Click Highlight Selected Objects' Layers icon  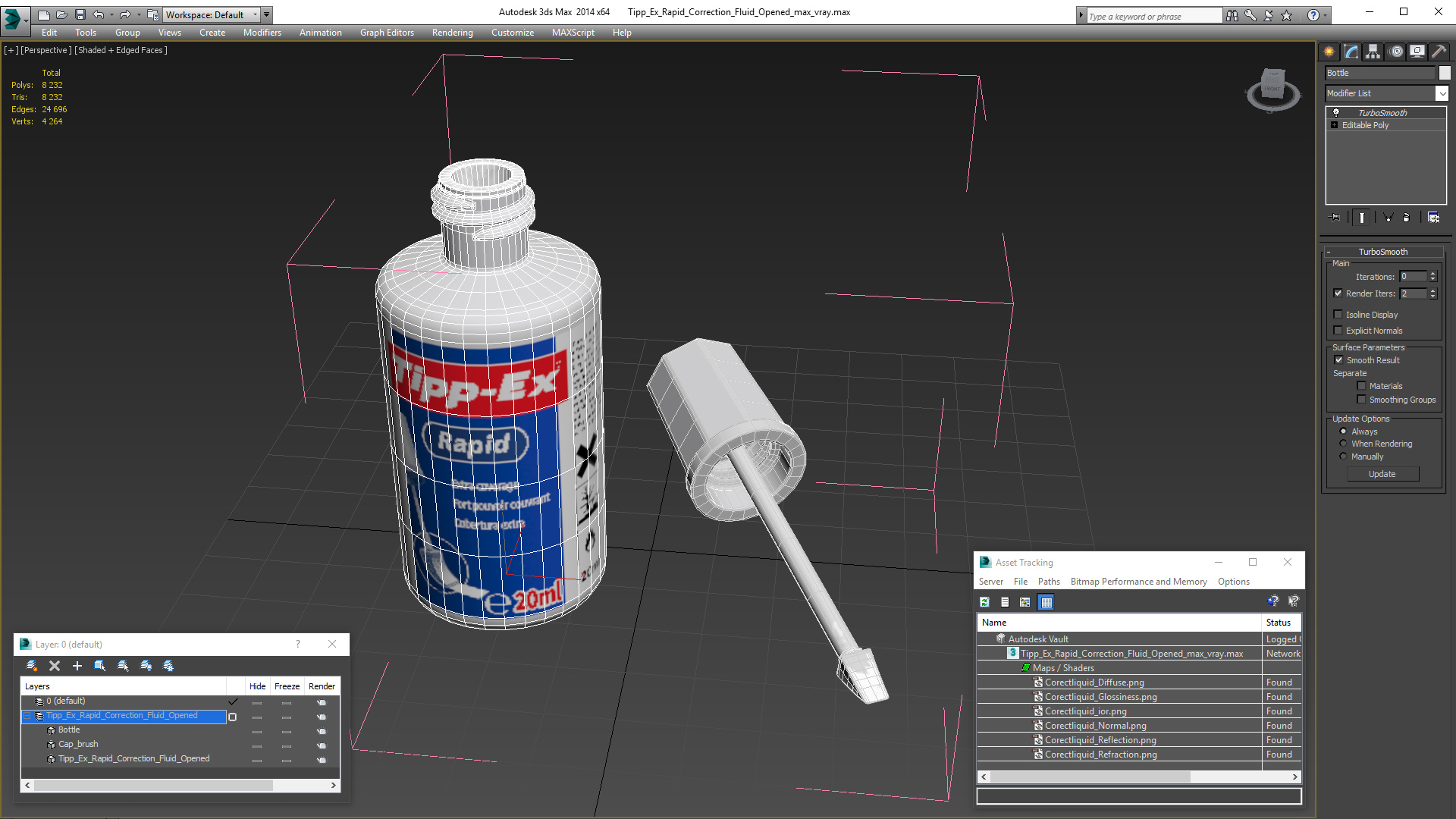click(x=123, y=666)
